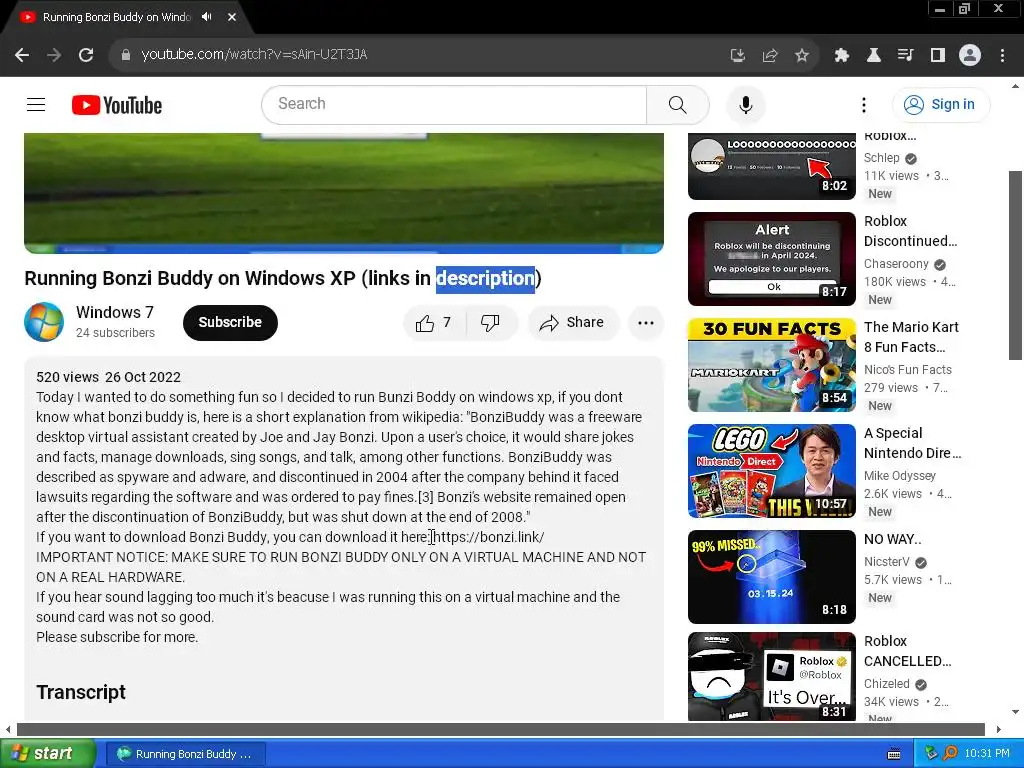
Task: Click the NicsterV channel name
Action: (x=887, y=562)
